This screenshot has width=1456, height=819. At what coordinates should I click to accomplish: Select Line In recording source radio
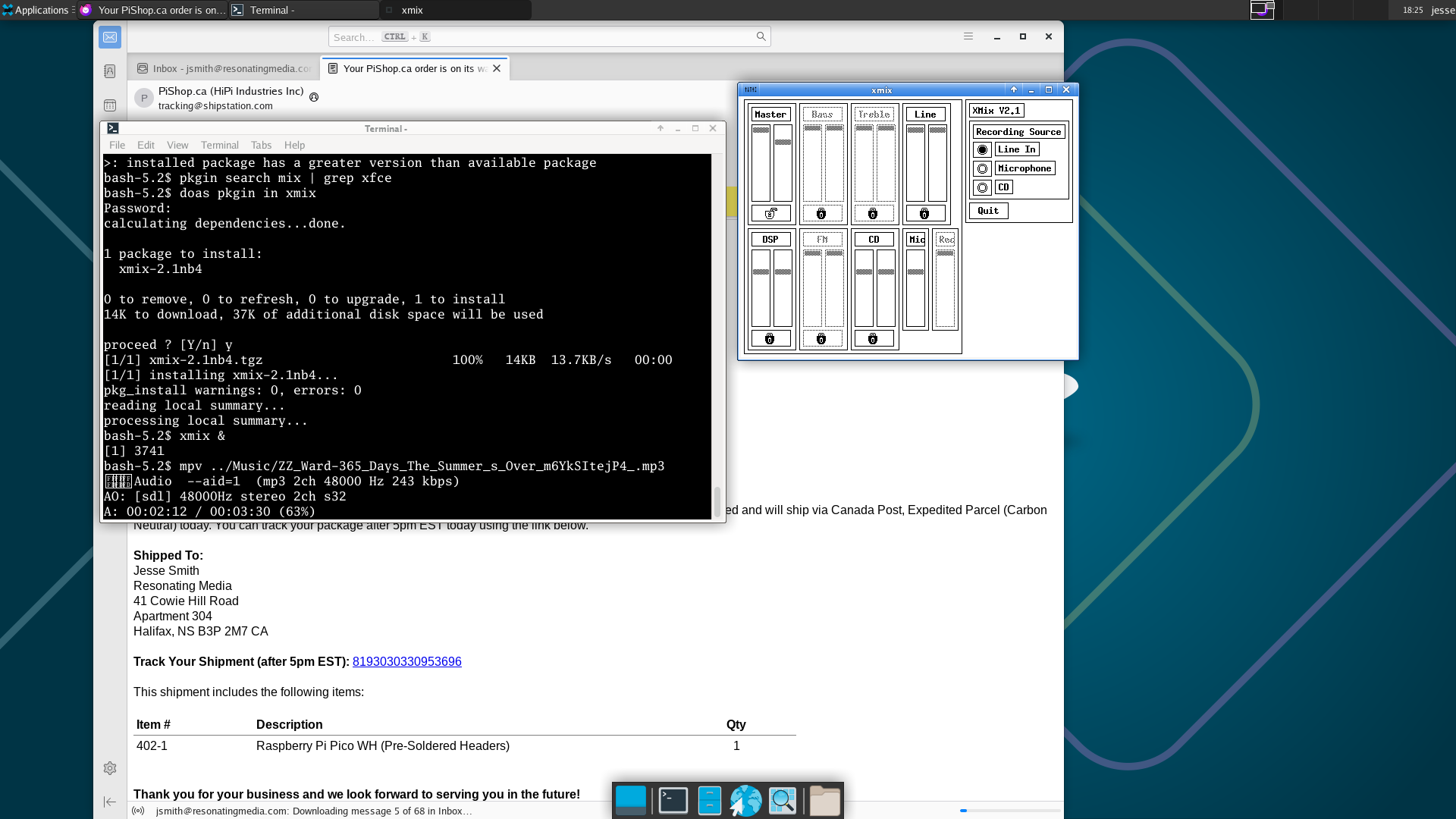(x=983, y=149)
